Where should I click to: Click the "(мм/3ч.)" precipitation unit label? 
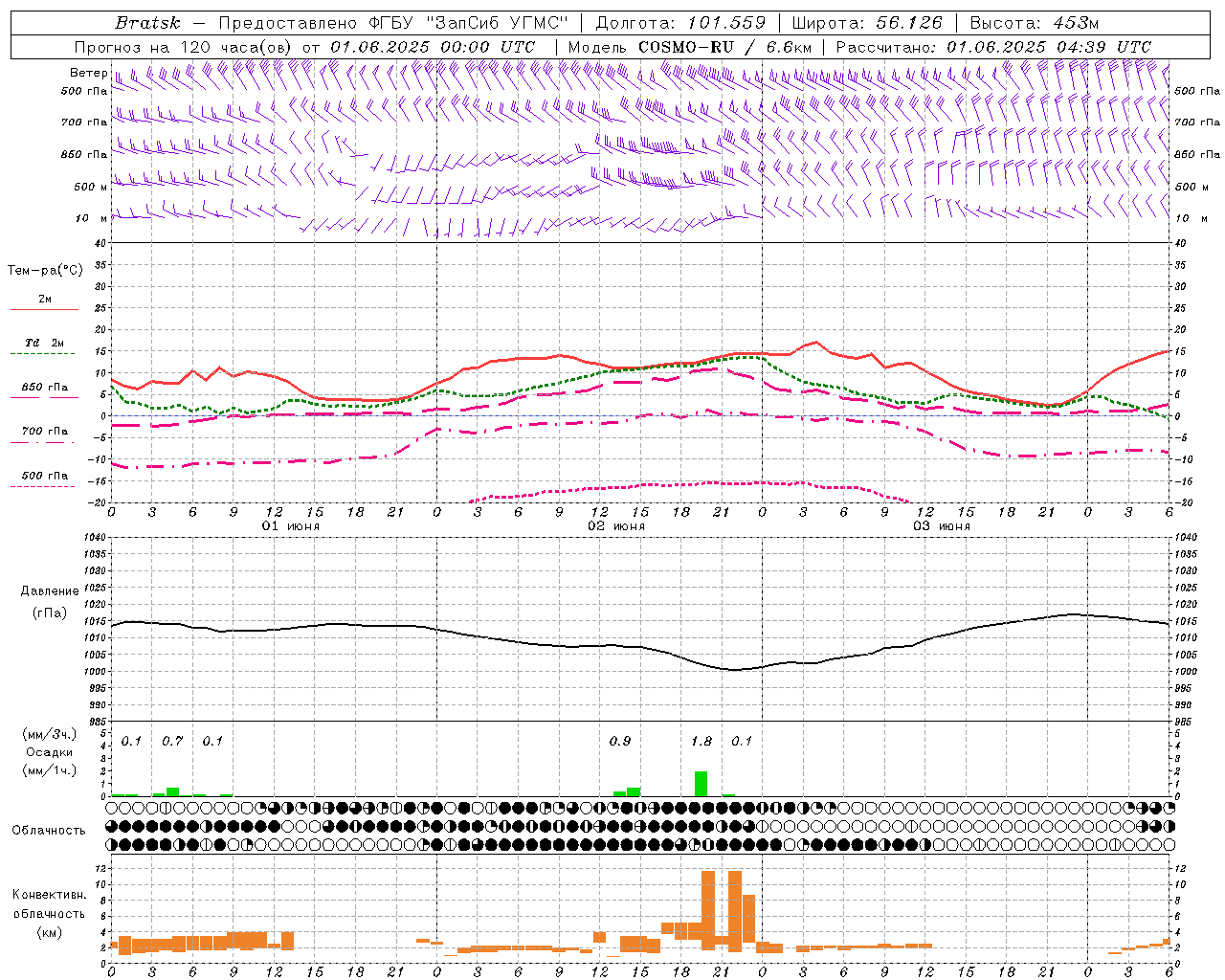[x=49, y=734]
